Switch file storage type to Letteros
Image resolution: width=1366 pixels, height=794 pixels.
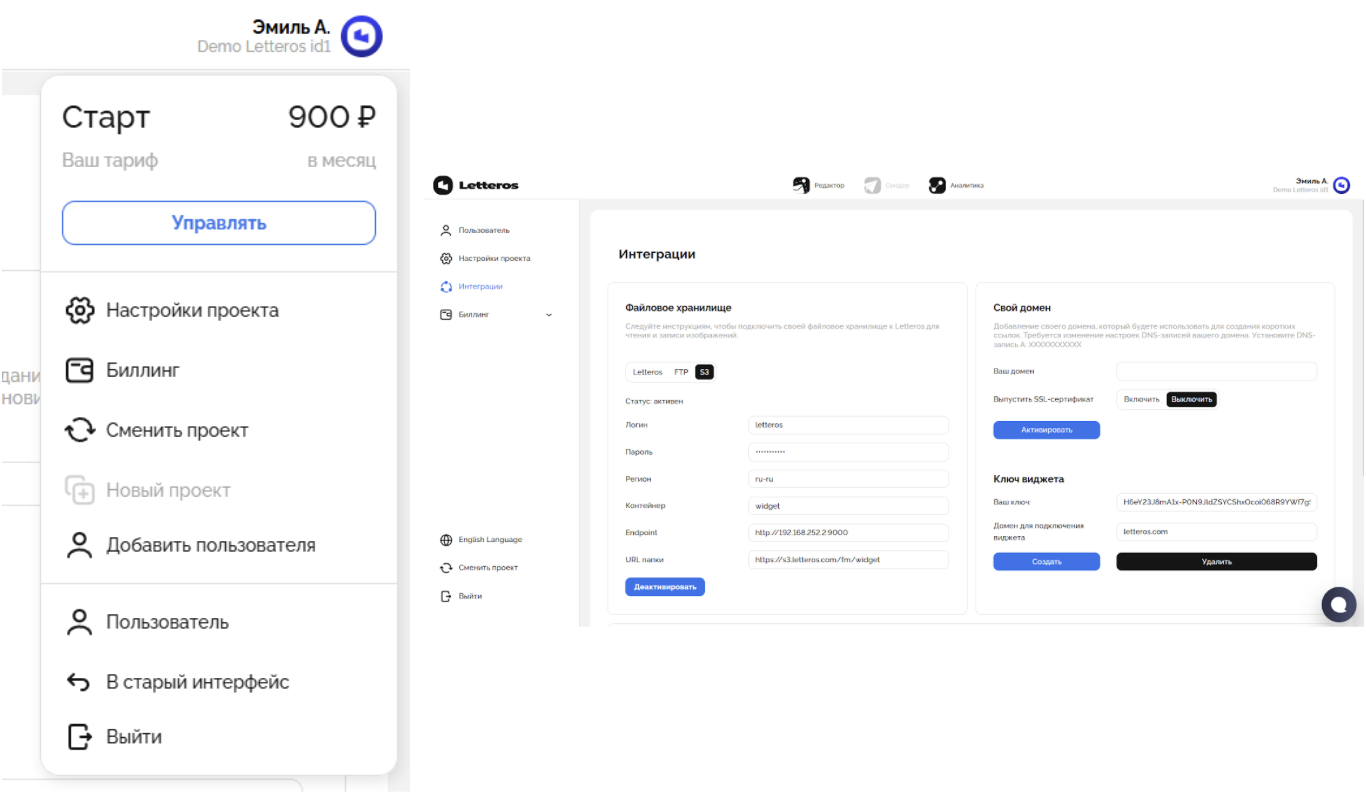(647, 372)
